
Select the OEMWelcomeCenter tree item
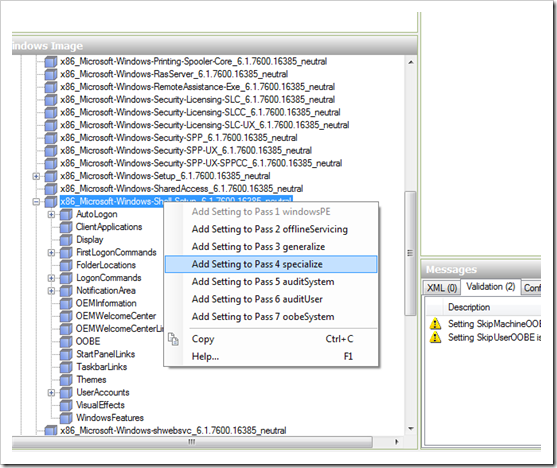click(x=116, y=316)
